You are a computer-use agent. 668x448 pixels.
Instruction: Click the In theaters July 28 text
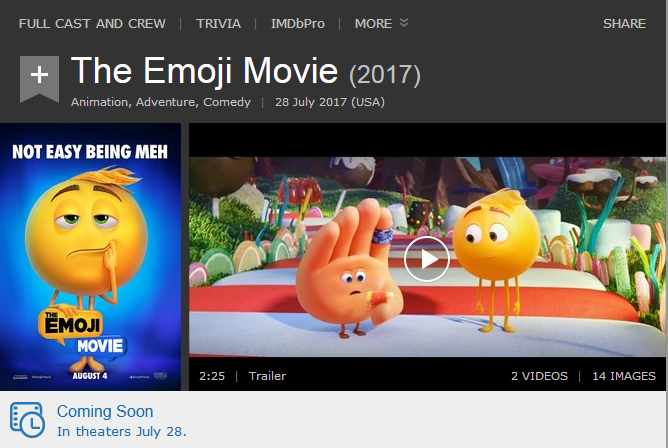coord(121,431)
